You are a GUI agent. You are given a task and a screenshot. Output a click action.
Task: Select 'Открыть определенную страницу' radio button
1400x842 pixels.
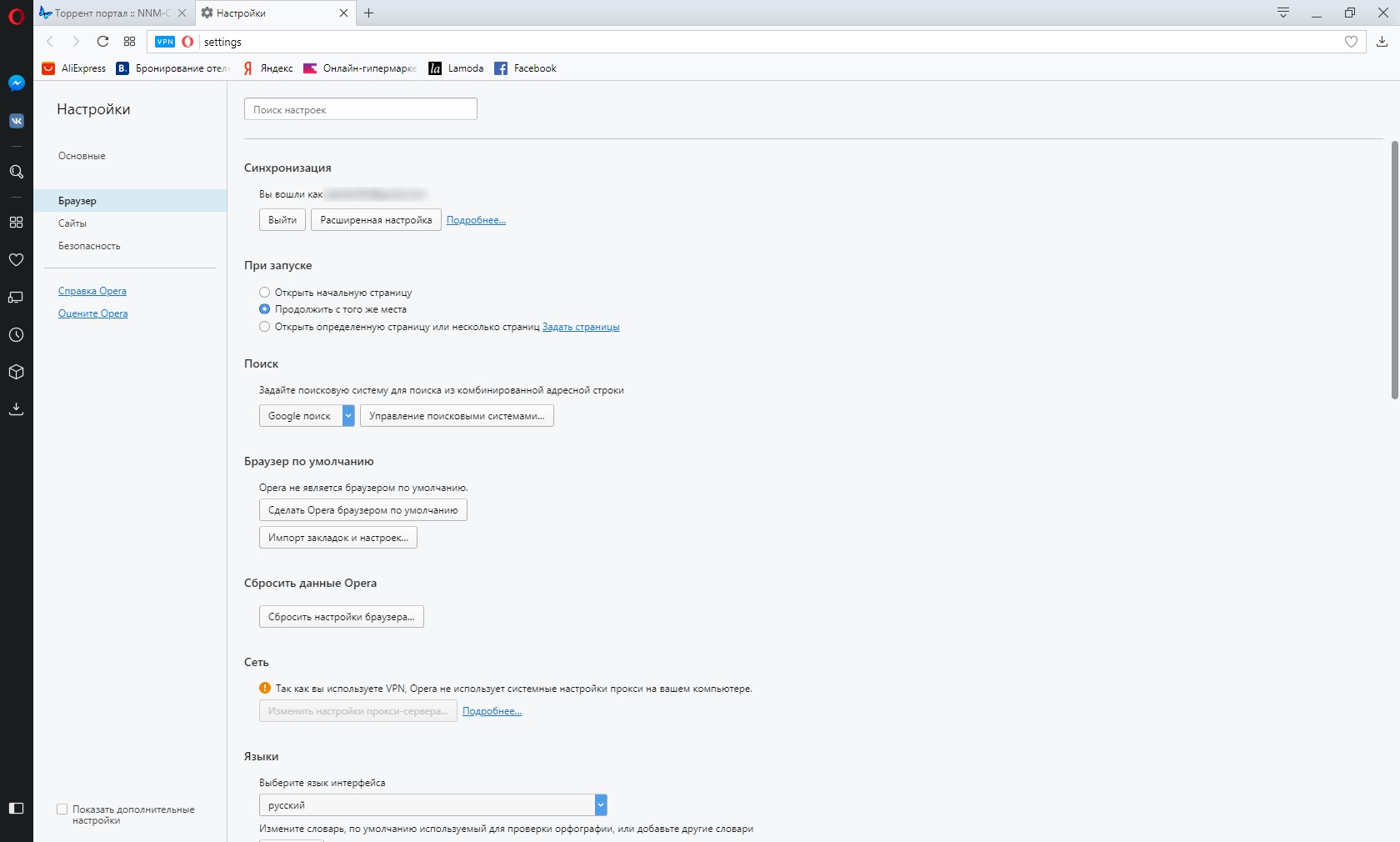(x=264, y=327)
